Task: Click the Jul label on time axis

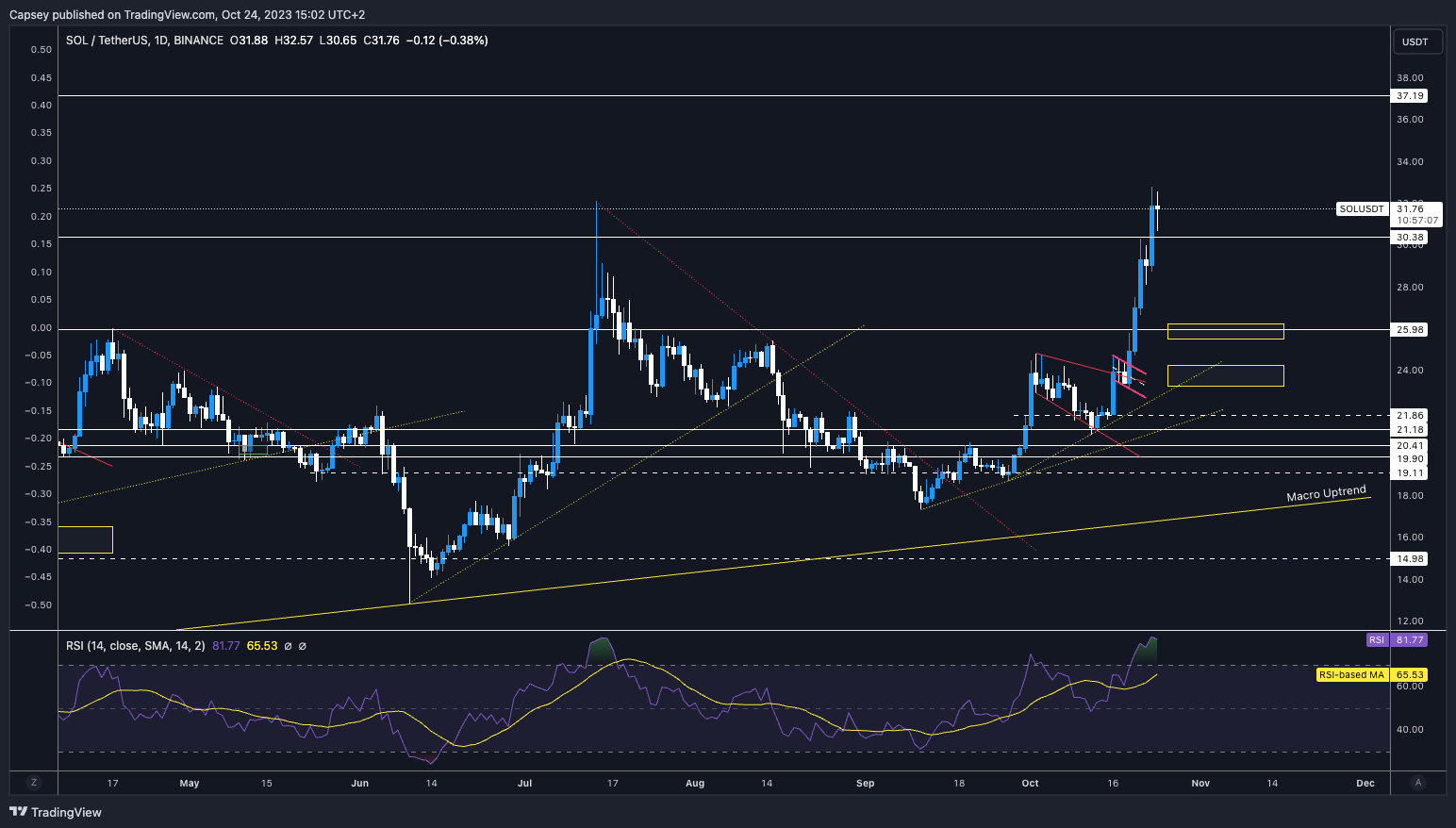Action: click(x=524, y=784)
